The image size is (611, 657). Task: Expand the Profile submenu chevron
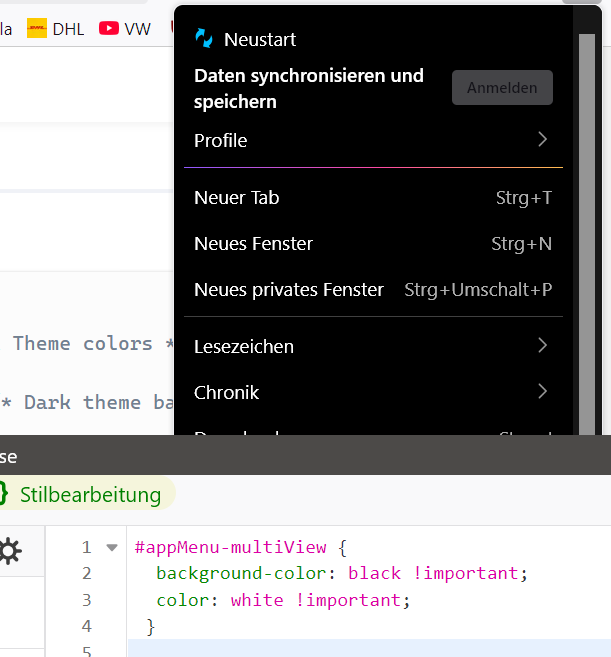542,140
